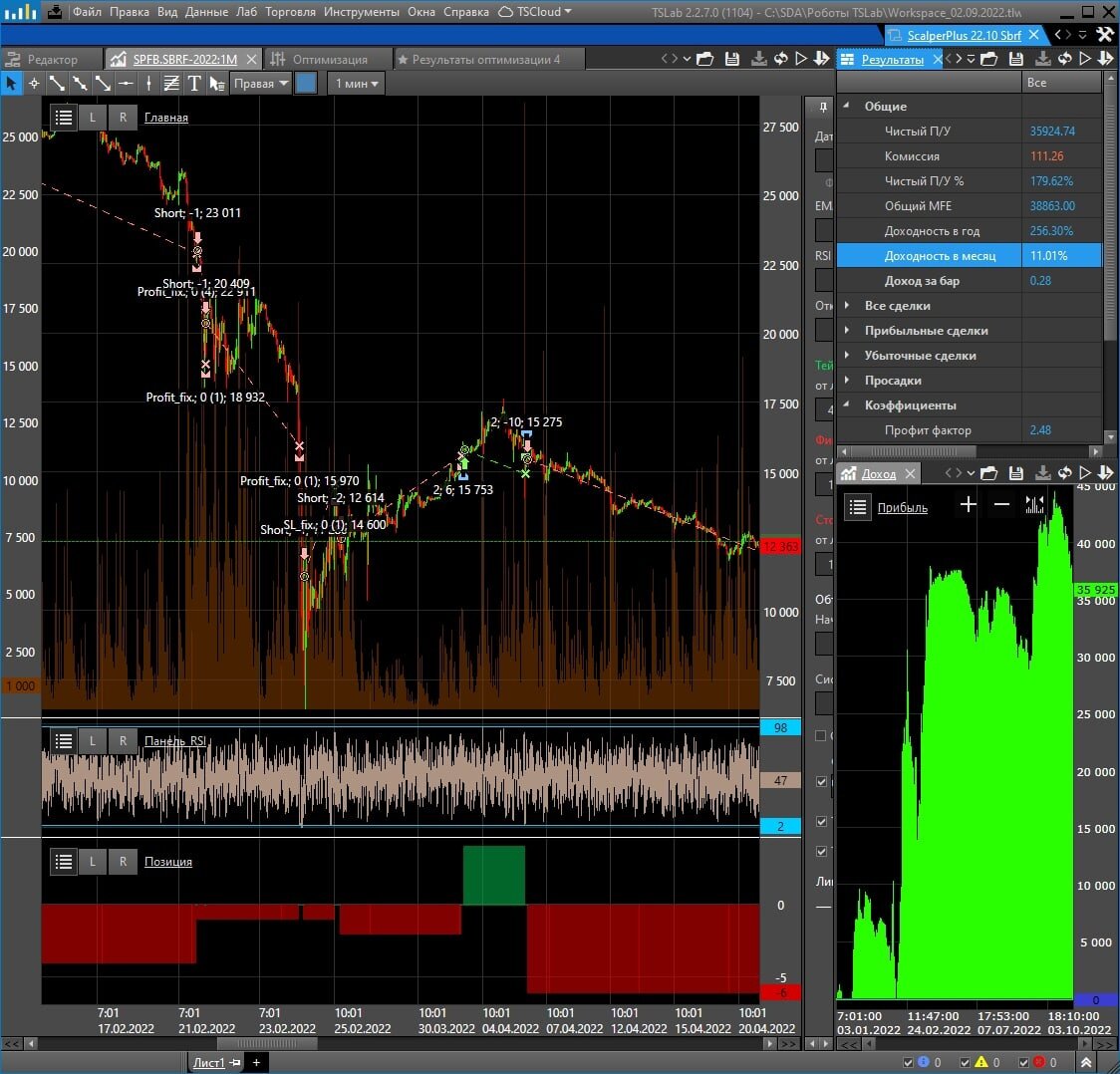Select the parallel channel lines tool
The height and width of the screenshot is (1074, 1120).
(171, 84)
